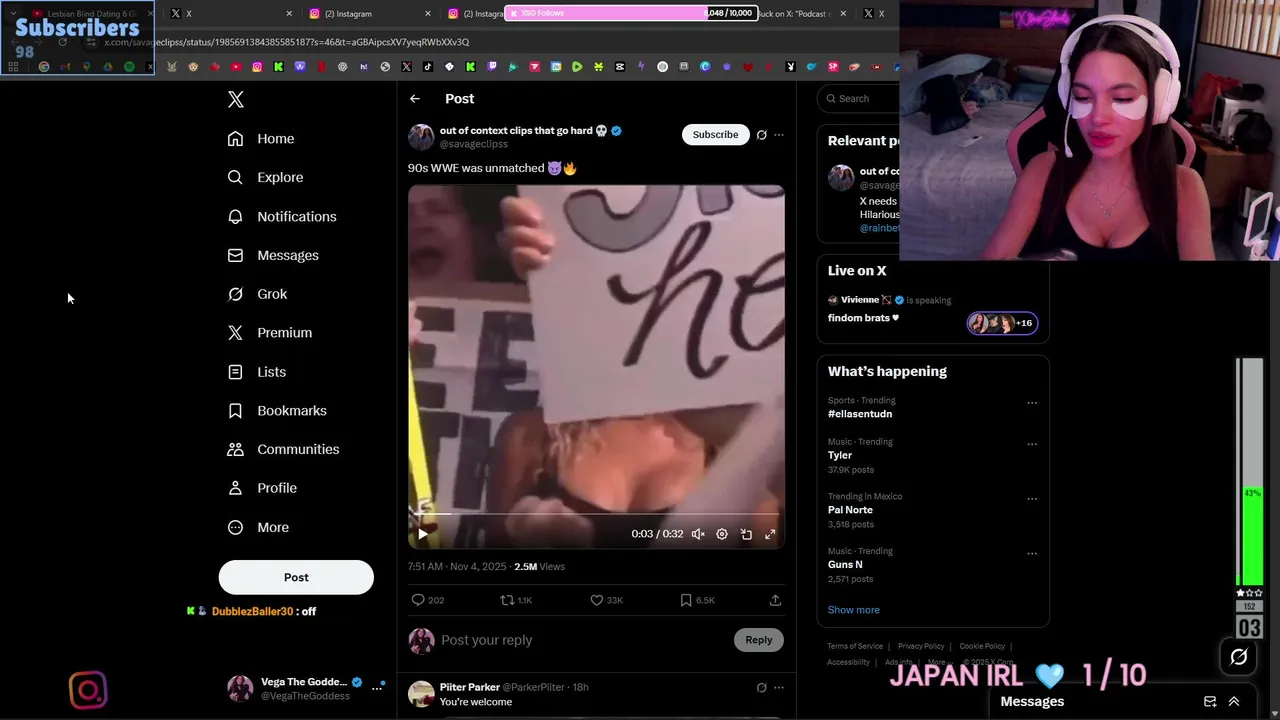
Task: Expand the Messages drawer using the chevrons
Action: coord(1234,702)
